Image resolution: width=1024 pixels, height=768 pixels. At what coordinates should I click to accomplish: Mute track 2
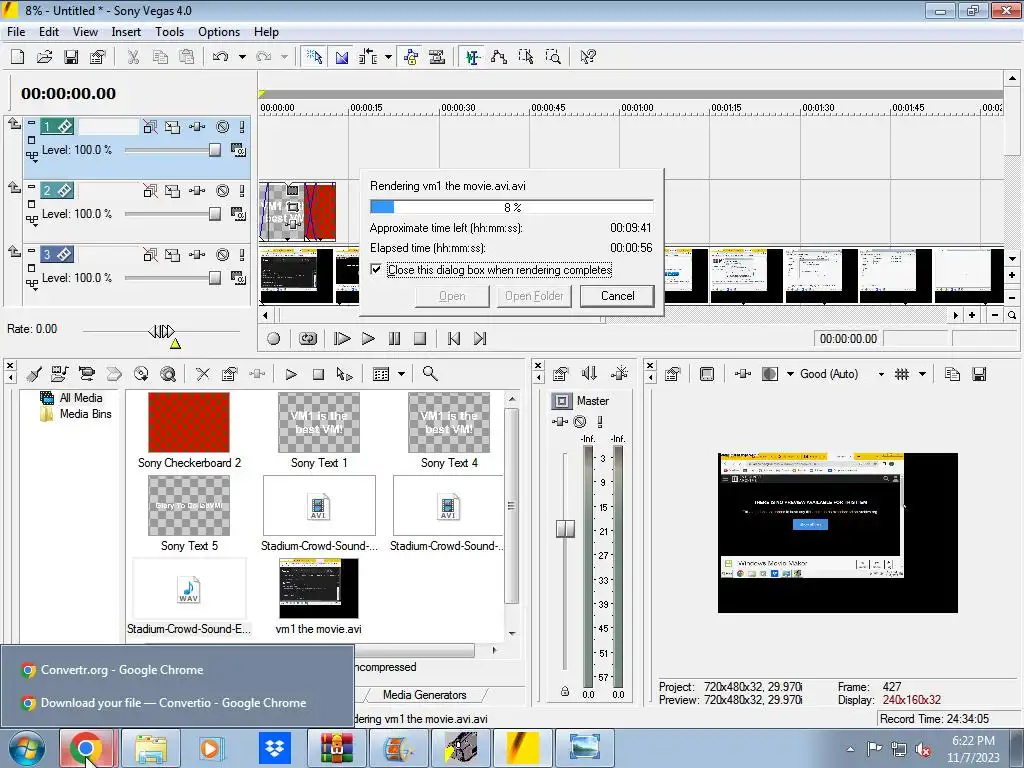click(x=223, y=191)
